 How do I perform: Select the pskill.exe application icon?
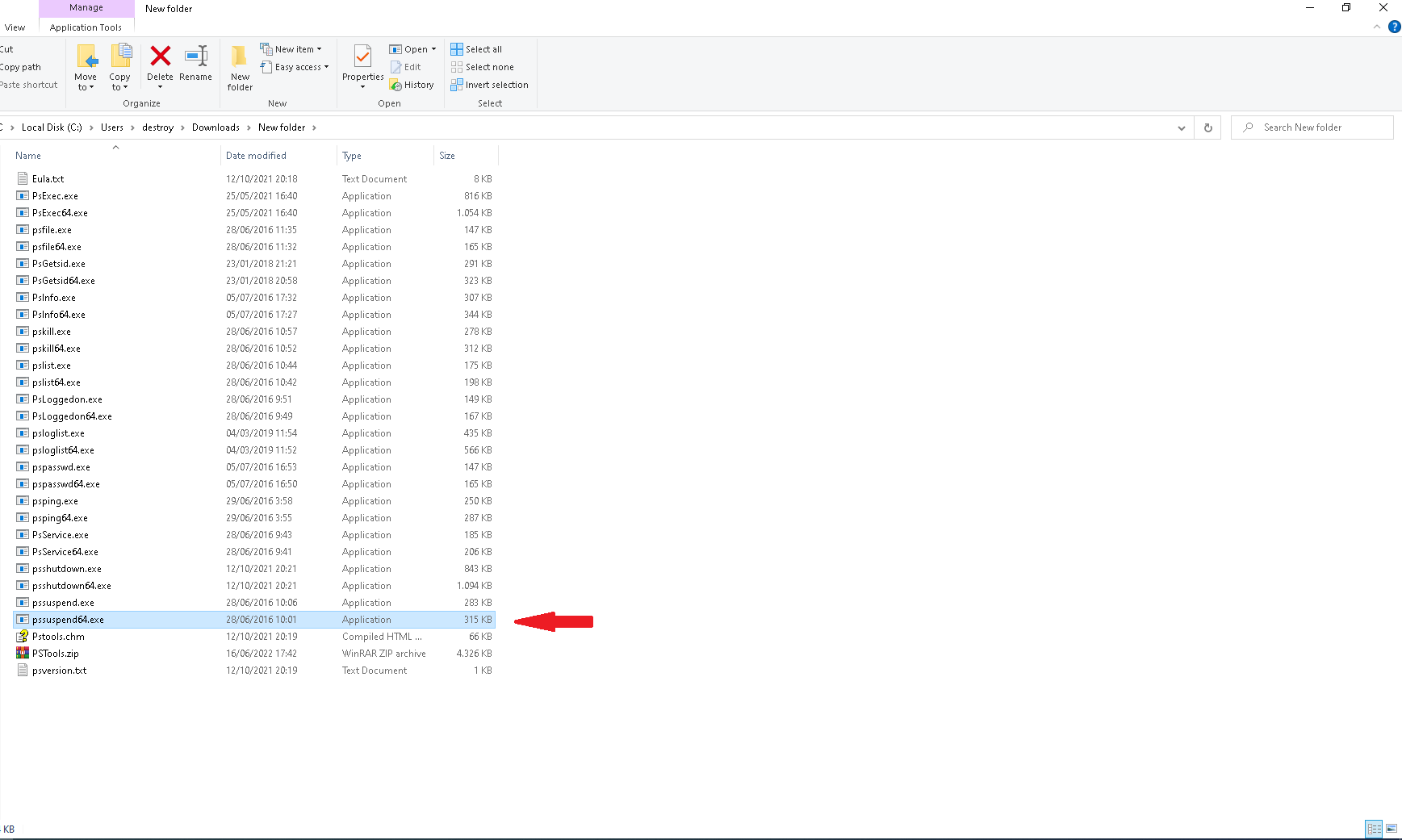(23, 332)
